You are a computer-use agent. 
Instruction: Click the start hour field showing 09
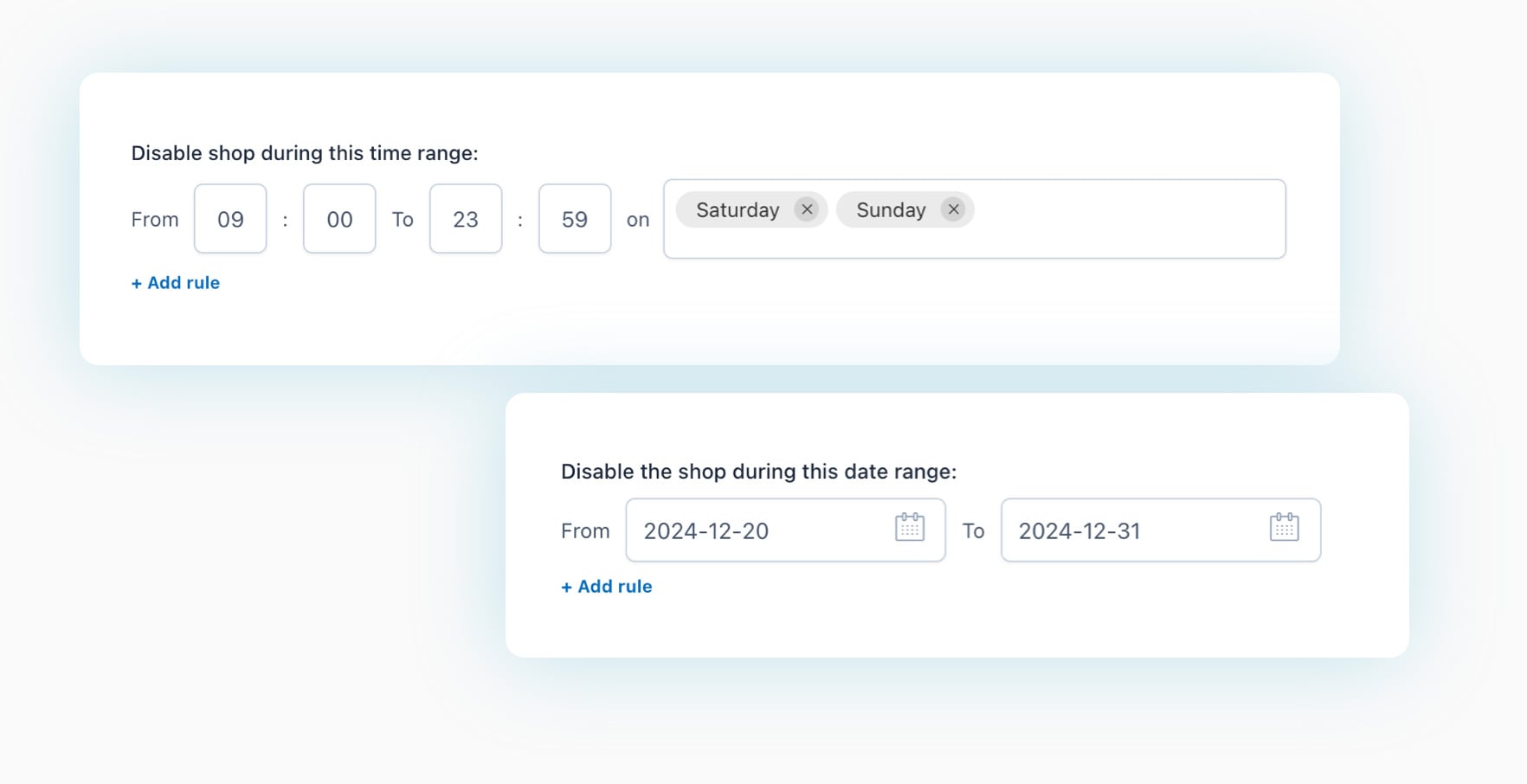coord(230,219)
